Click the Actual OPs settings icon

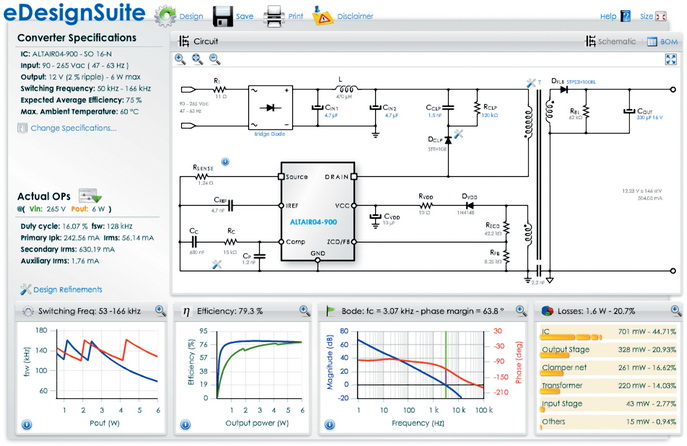click(x=90, y=195)
